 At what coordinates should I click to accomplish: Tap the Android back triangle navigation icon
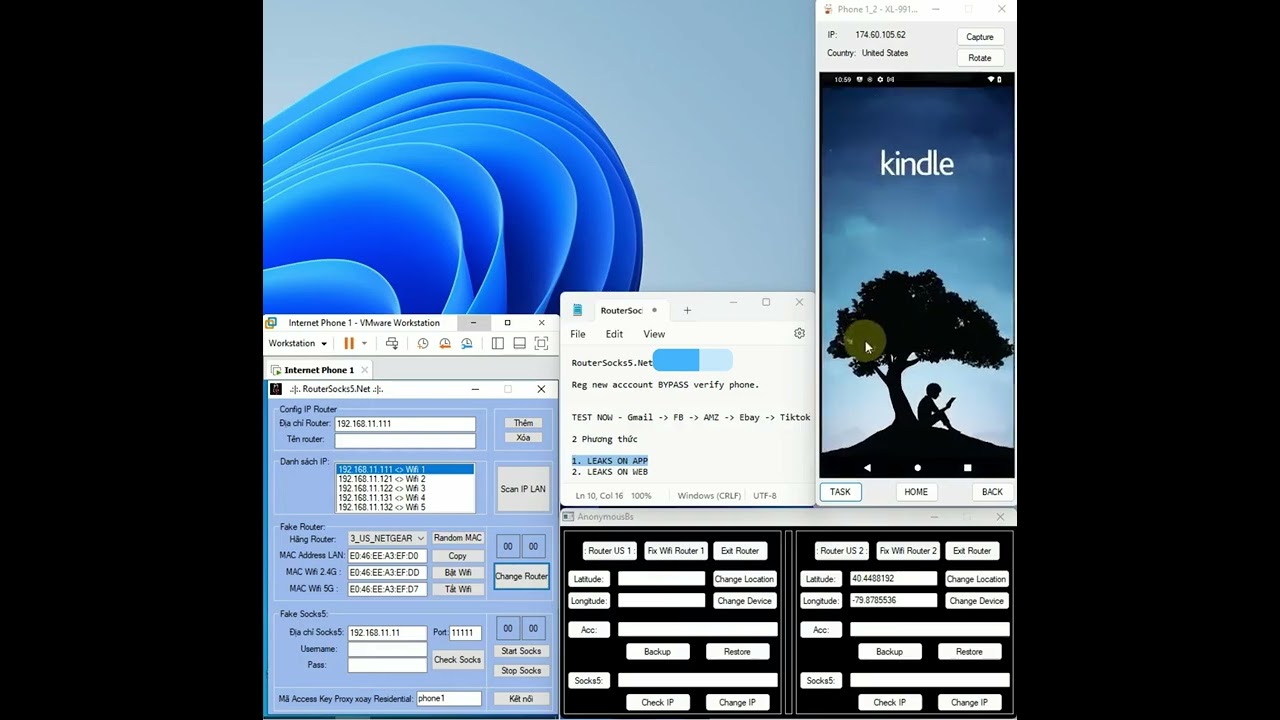tap(867, 467)
